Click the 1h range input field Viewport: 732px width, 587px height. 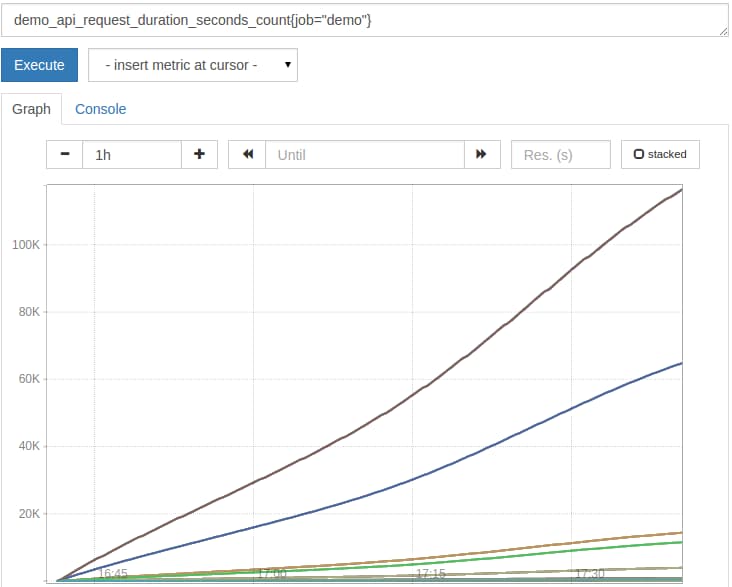[132, 154]
